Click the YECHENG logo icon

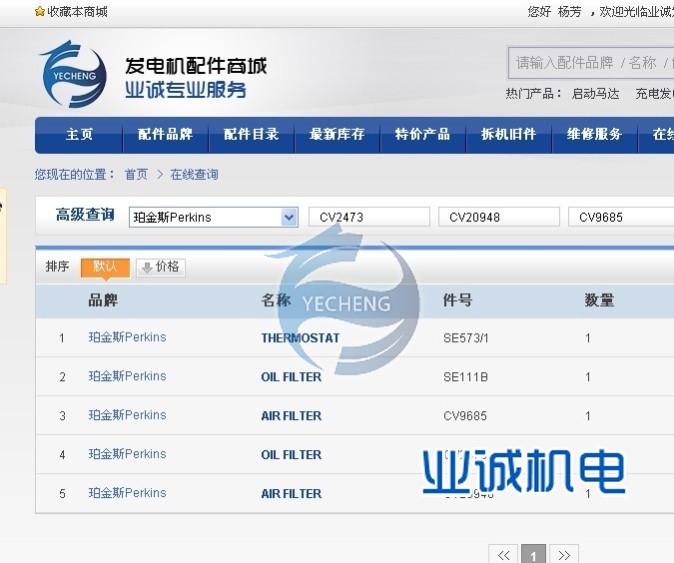[73, 74]
